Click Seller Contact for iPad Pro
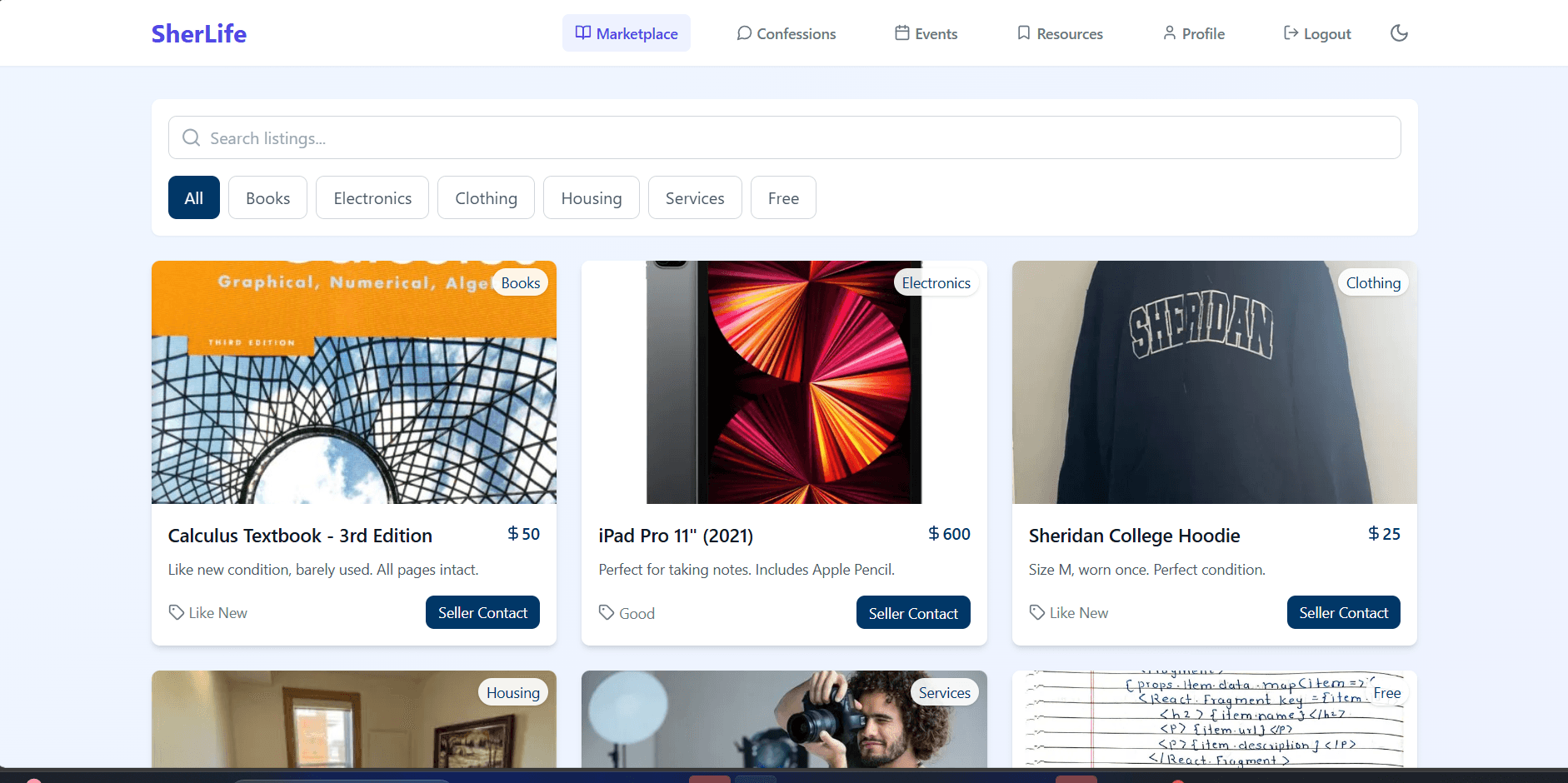Viewport: 1568px width, 783px height. 913,612
